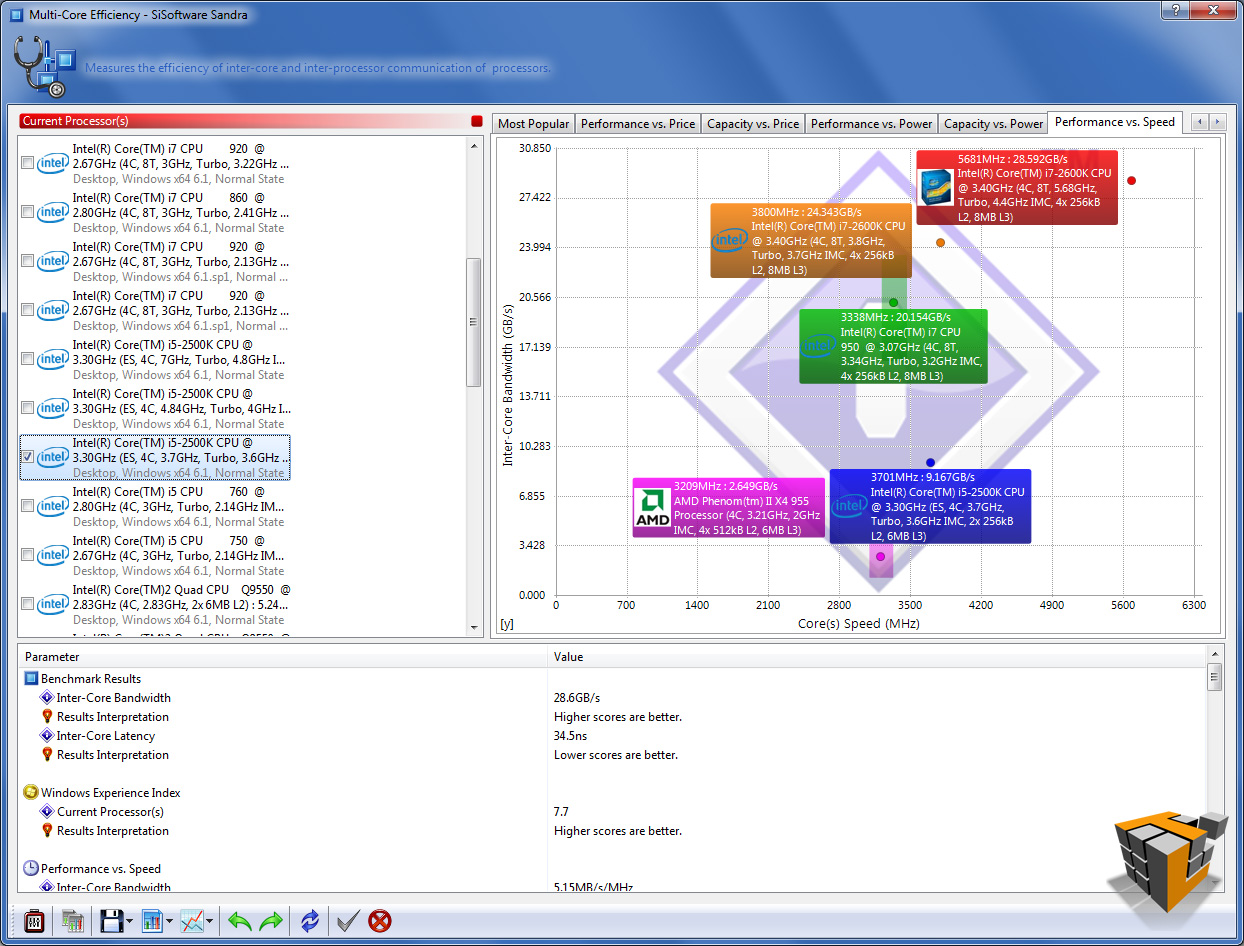Click the Parameter column header
The width and height of the screenshot is (1244, 946).
pos(283,657)
